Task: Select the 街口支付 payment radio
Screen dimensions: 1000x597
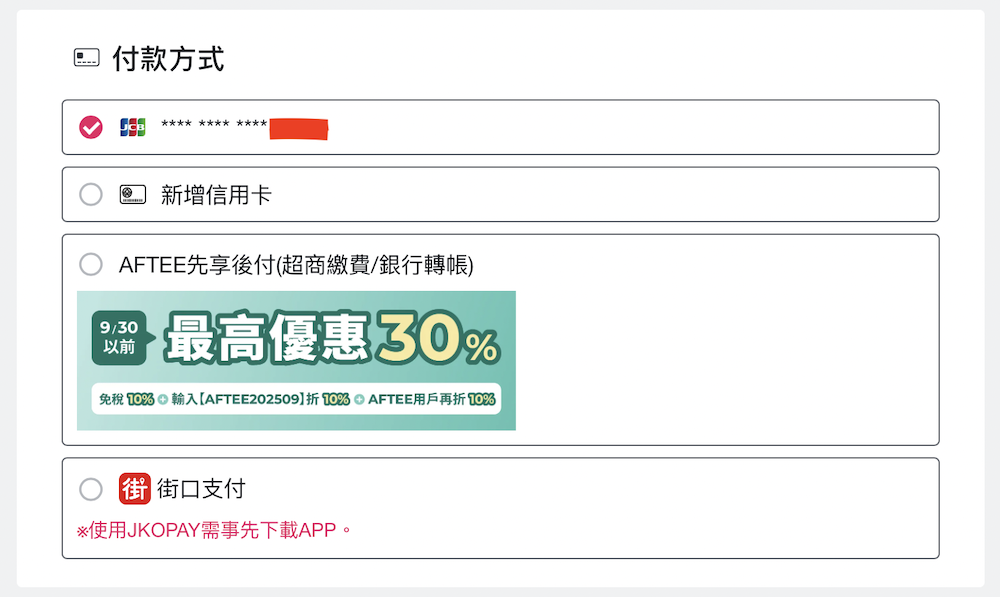Action: pos(90,488)
